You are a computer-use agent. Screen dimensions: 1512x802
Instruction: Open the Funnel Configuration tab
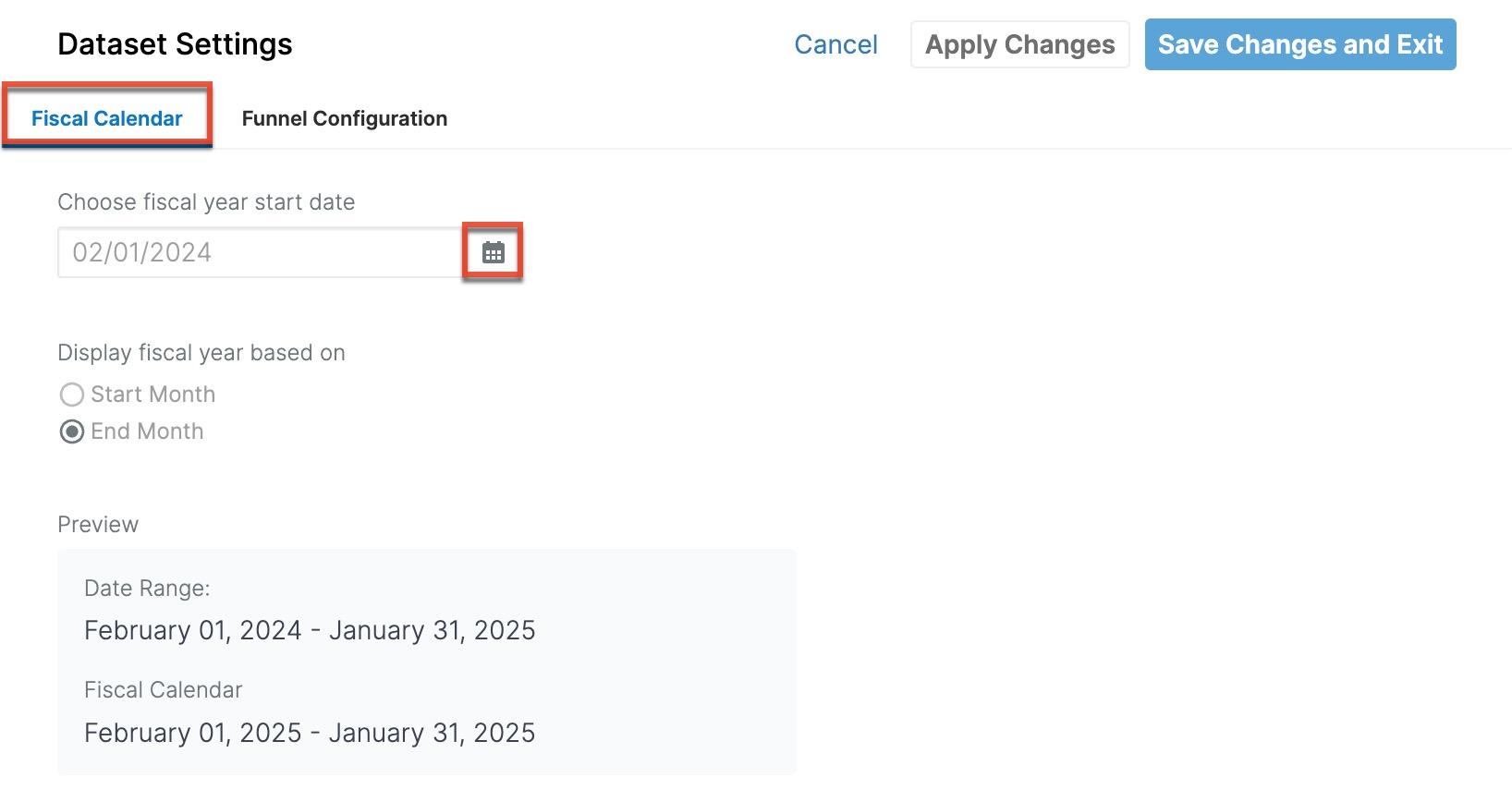[344, 118]
